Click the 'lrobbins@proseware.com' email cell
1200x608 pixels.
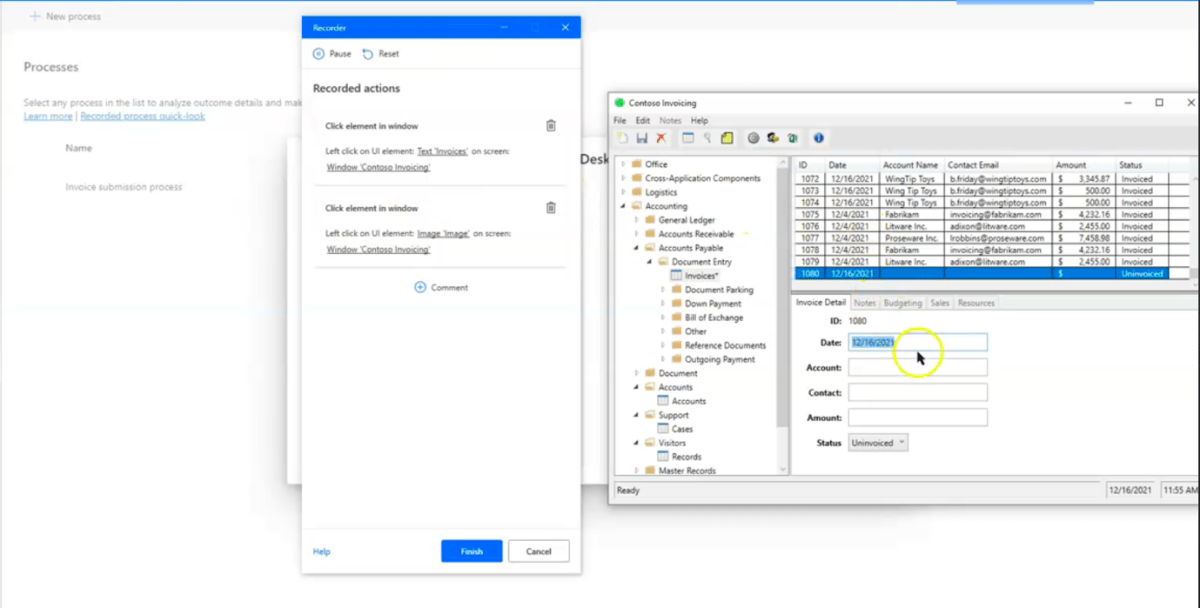pyautogui.click(x=998, y=240)
